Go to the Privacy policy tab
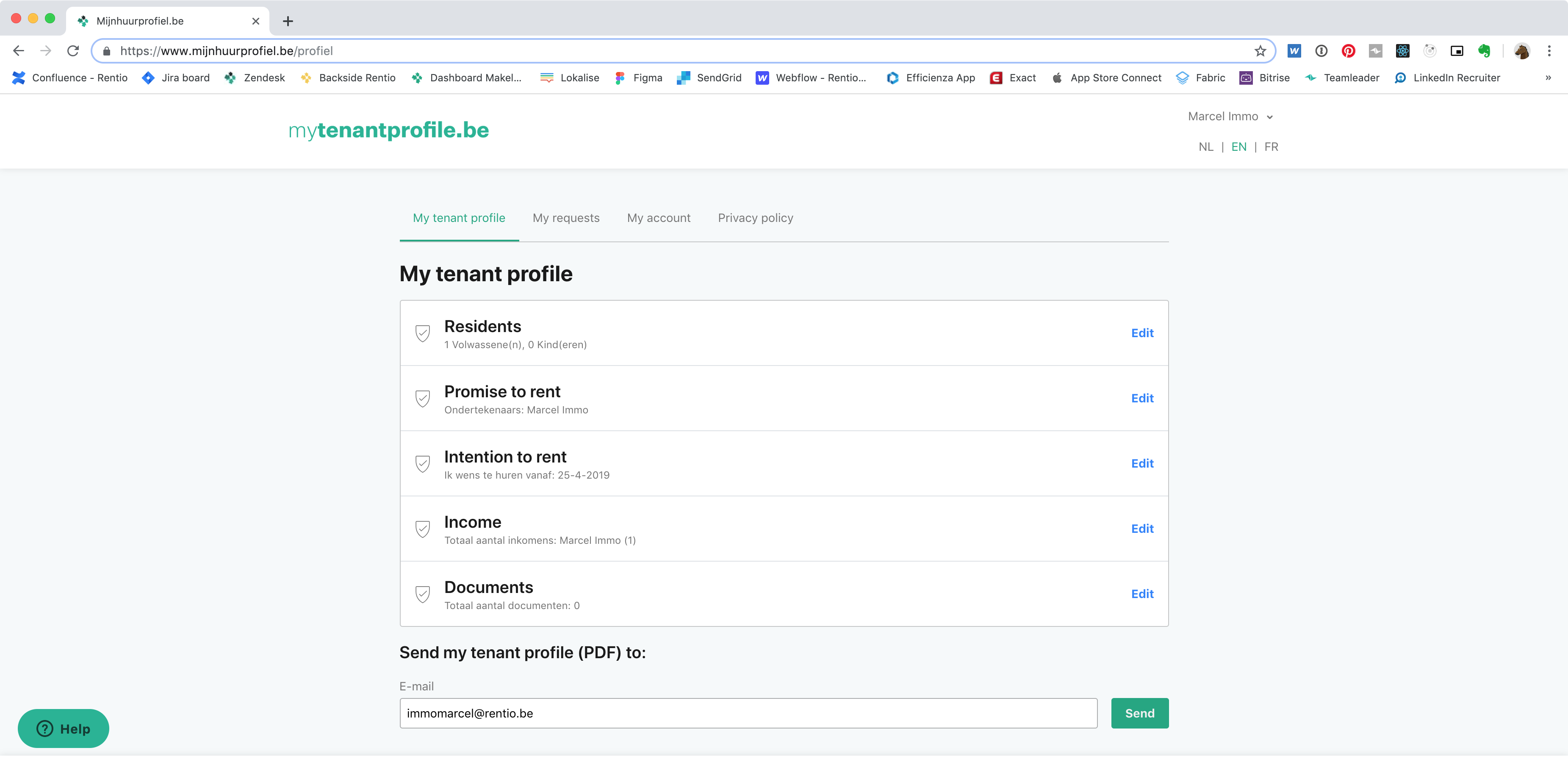This screenshot has width=1568, height=759. 755,218
